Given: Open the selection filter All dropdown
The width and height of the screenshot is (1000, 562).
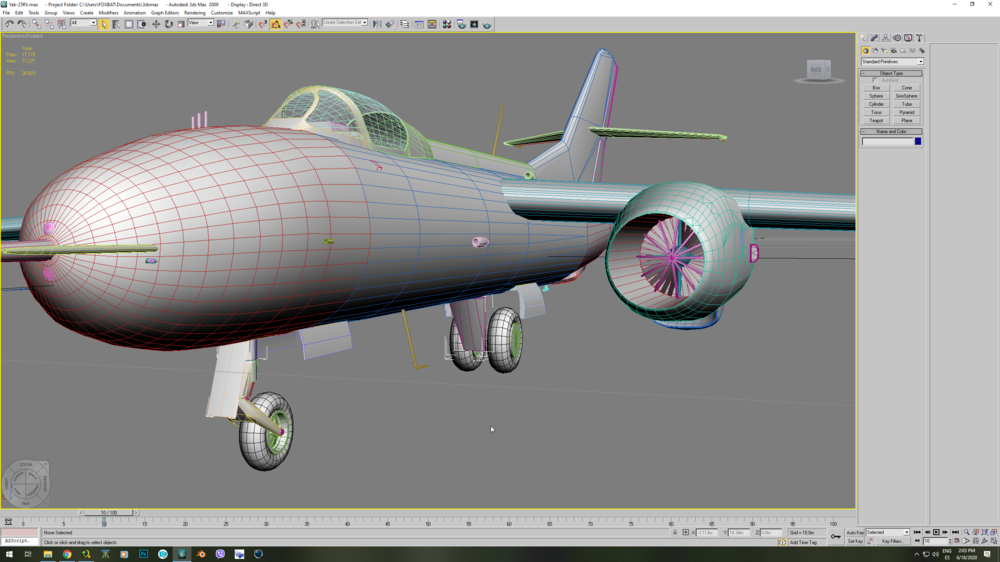Looking at the screenshot, I should coord(83,23).
